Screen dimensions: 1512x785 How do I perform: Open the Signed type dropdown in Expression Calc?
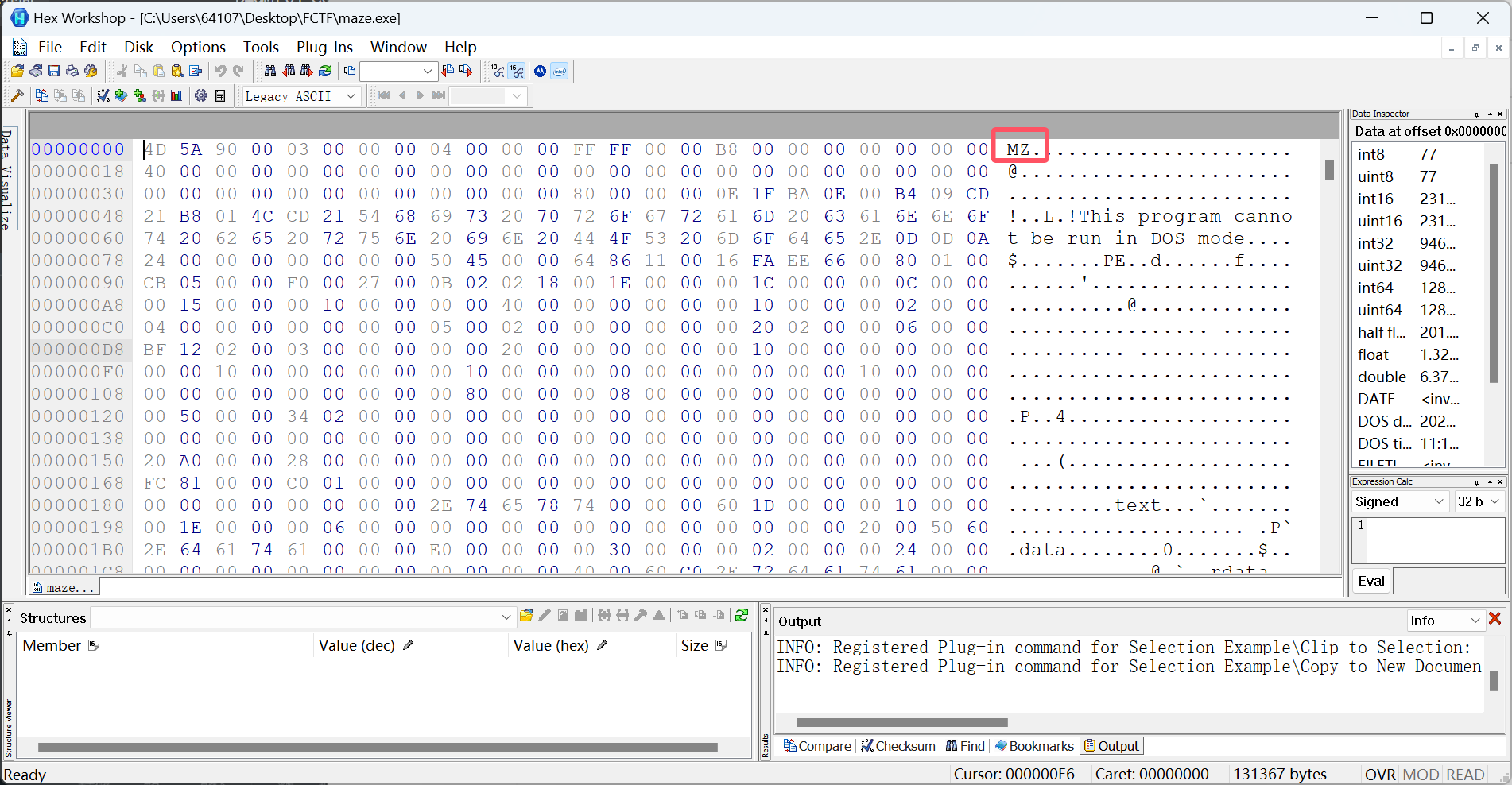1399,501
